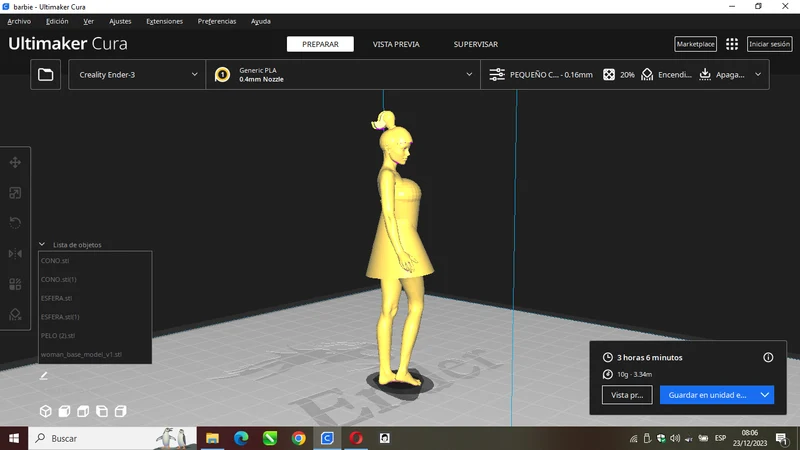Select the Move tool in left toolbar

(15, 162)
